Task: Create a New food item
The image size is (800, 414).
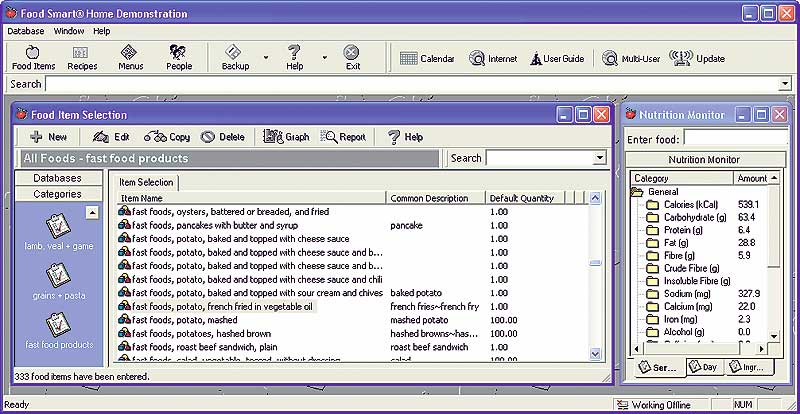Action: click(x=48, y=137)
